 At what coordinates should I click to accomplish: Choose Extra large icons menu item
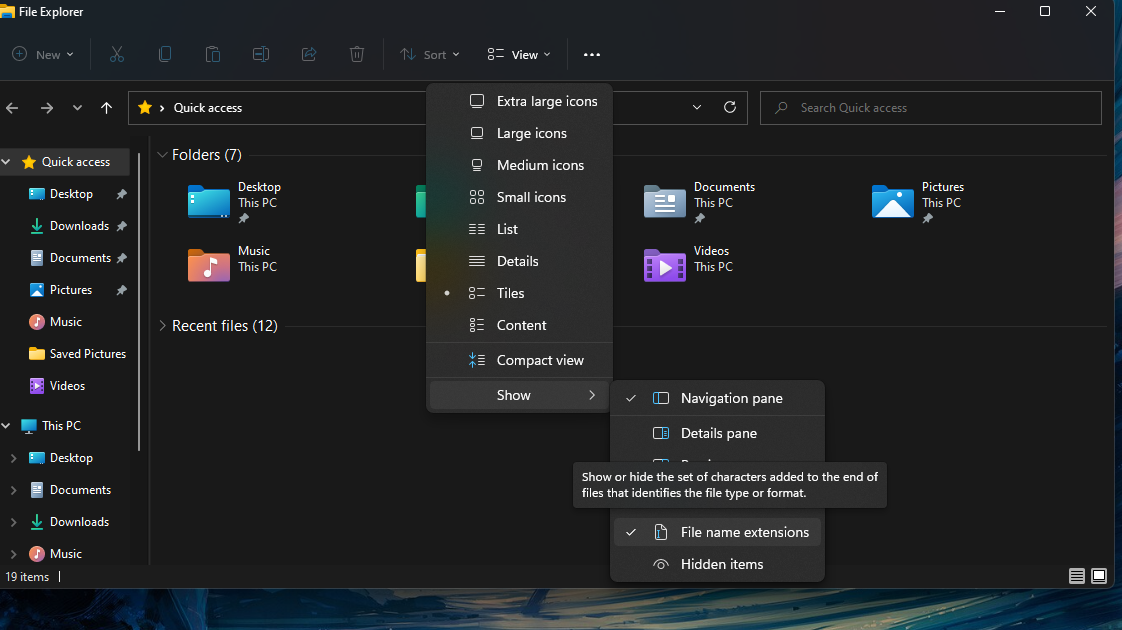pos(519,101)
